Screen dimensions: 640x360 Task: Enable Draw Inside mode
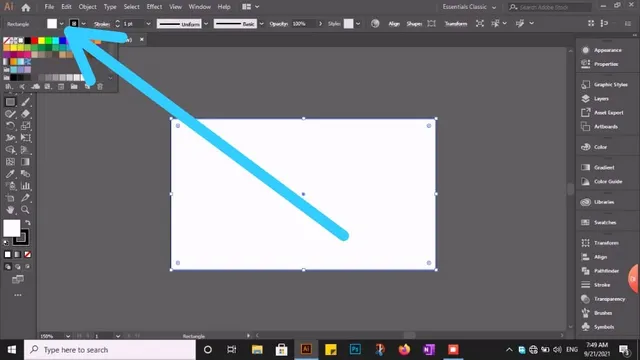click(x=27, y=267)
